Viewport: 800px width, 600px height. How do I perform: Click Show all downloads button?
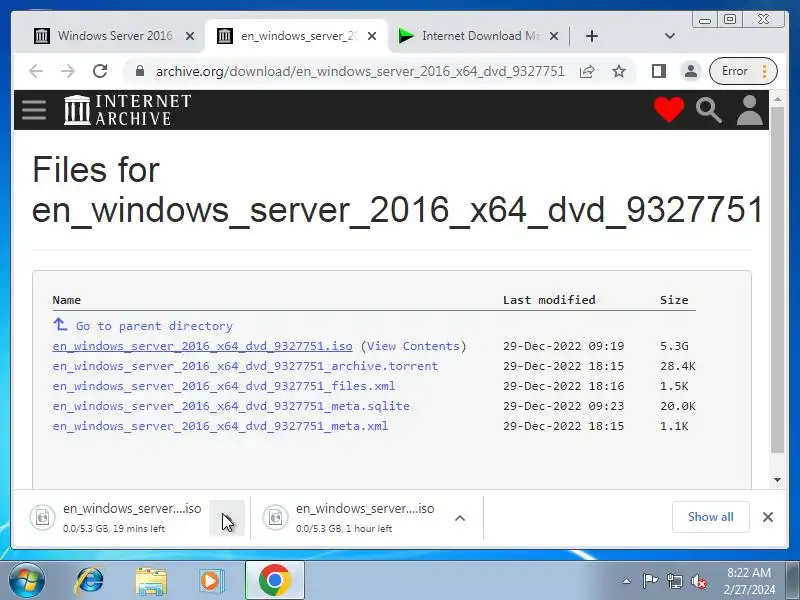click(710, 517)
